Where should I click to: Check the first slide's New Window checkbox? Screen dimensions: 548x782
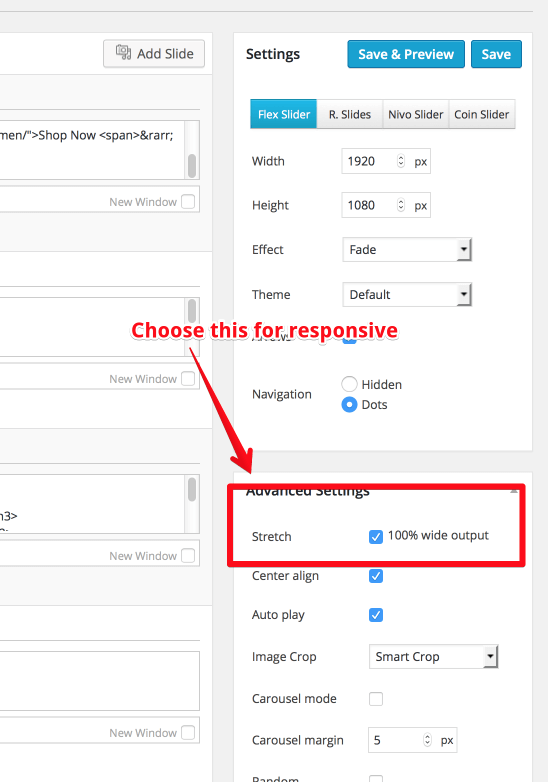(x=188, y=201)
